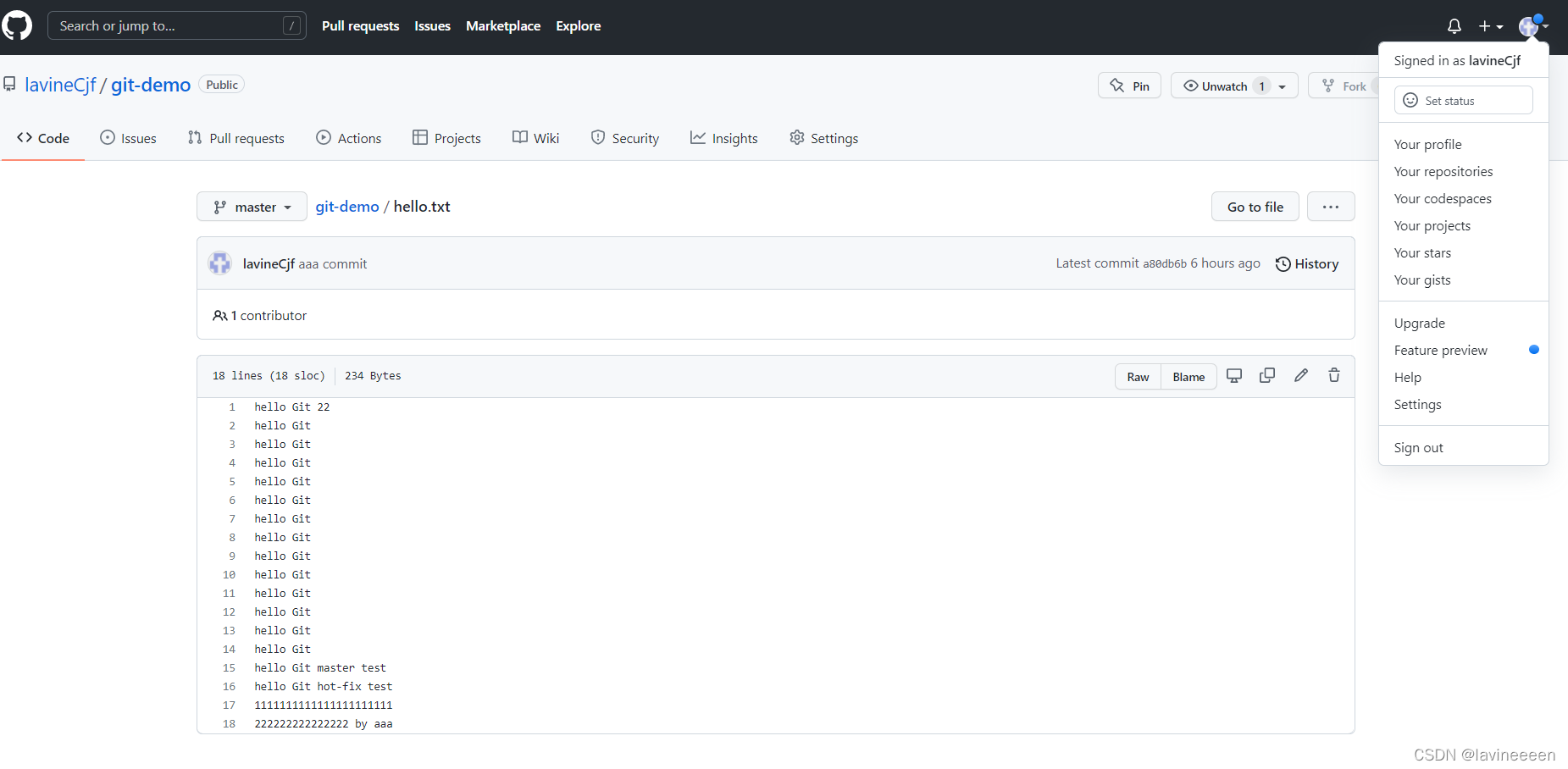
Task: Open Issues in top navigation
Action: [x=432, y=26]
